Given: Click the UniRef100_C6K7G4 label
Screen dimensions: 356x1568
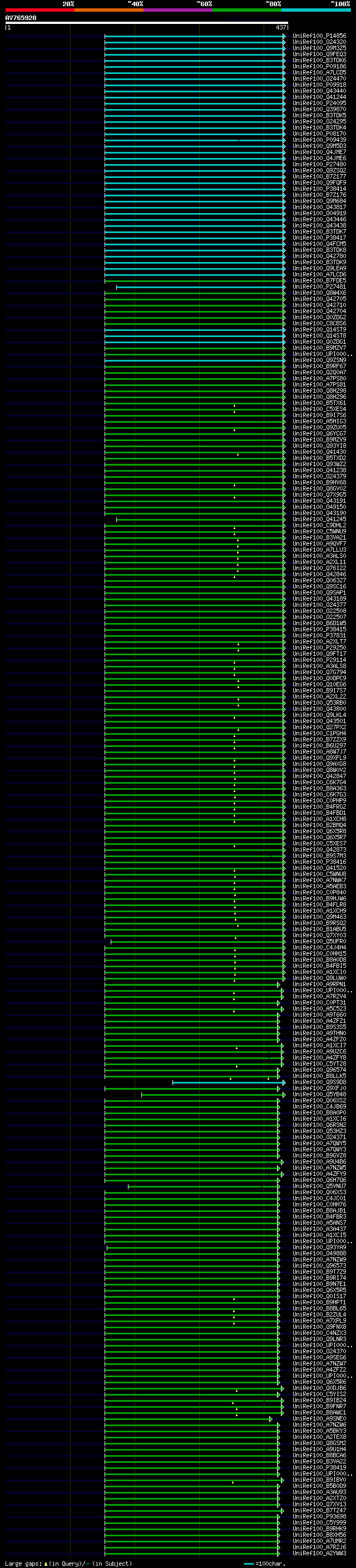Looking at the screenshot, I should (319, 782).
